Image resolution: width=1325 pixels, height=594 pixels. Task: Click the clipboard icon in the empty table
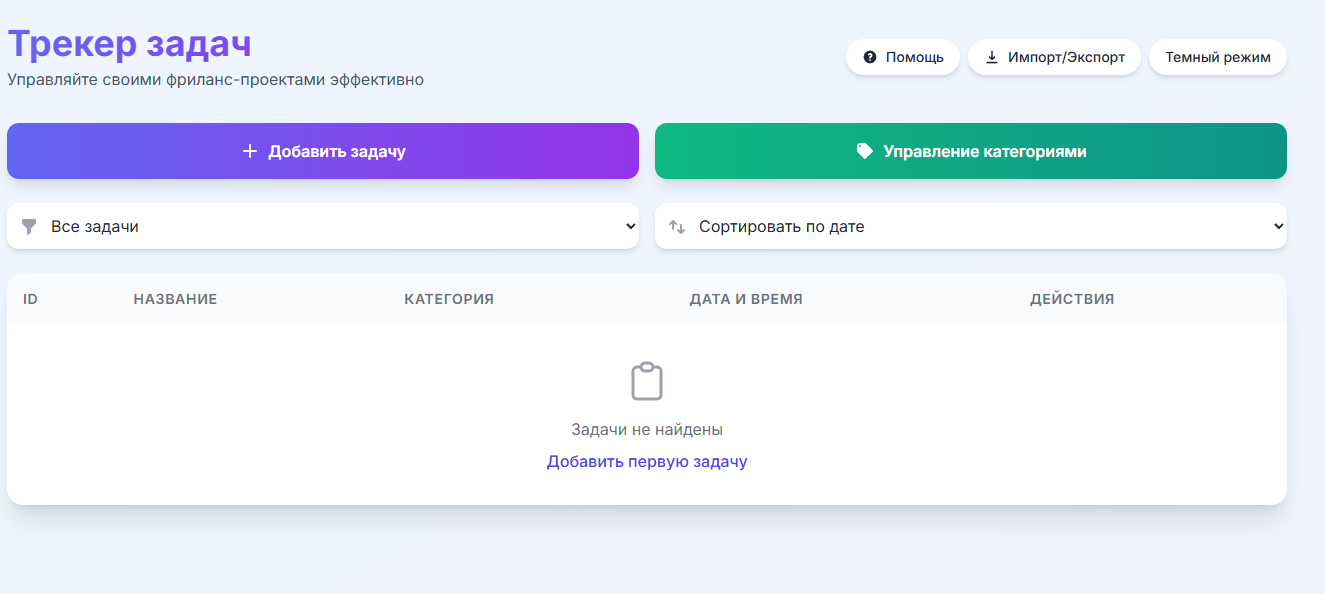[x=647, y=382]
